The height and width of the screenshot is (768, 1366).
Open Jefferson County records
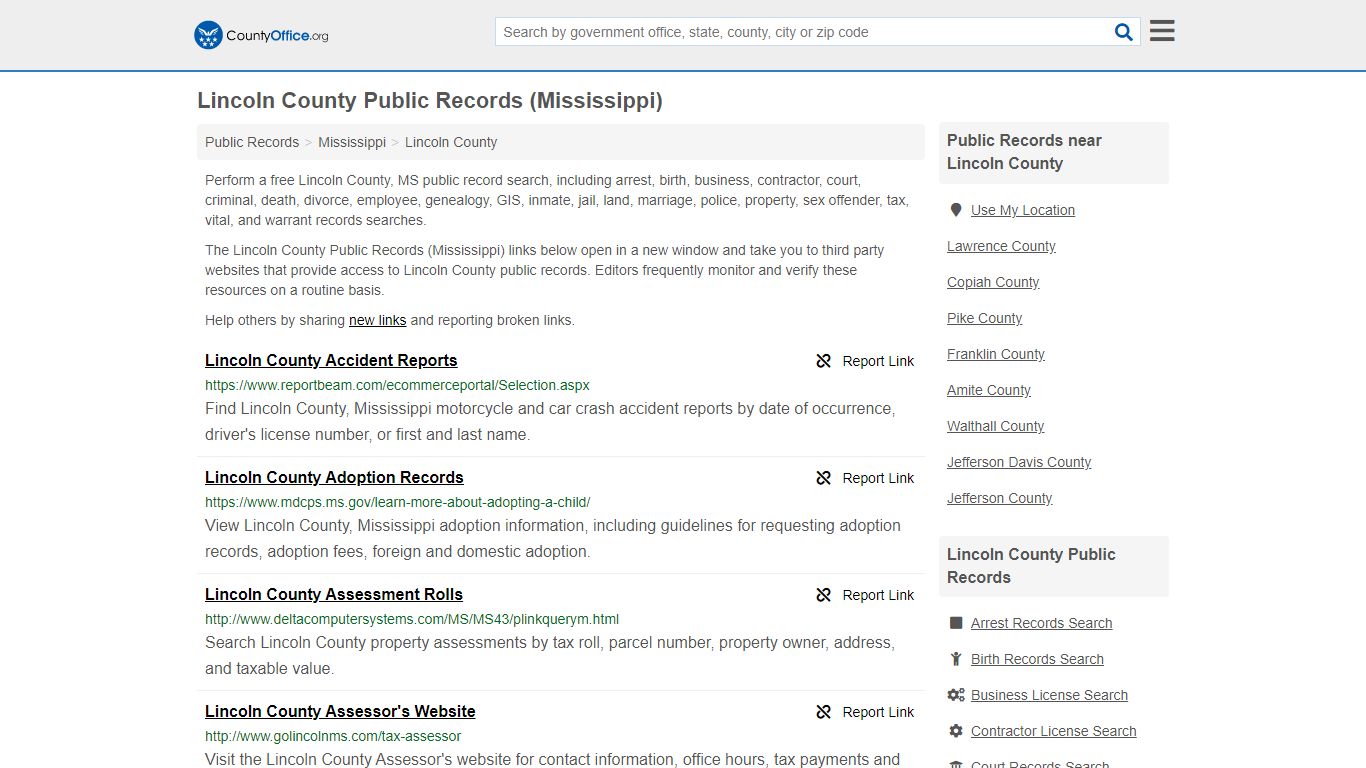[x=999, y=498]
